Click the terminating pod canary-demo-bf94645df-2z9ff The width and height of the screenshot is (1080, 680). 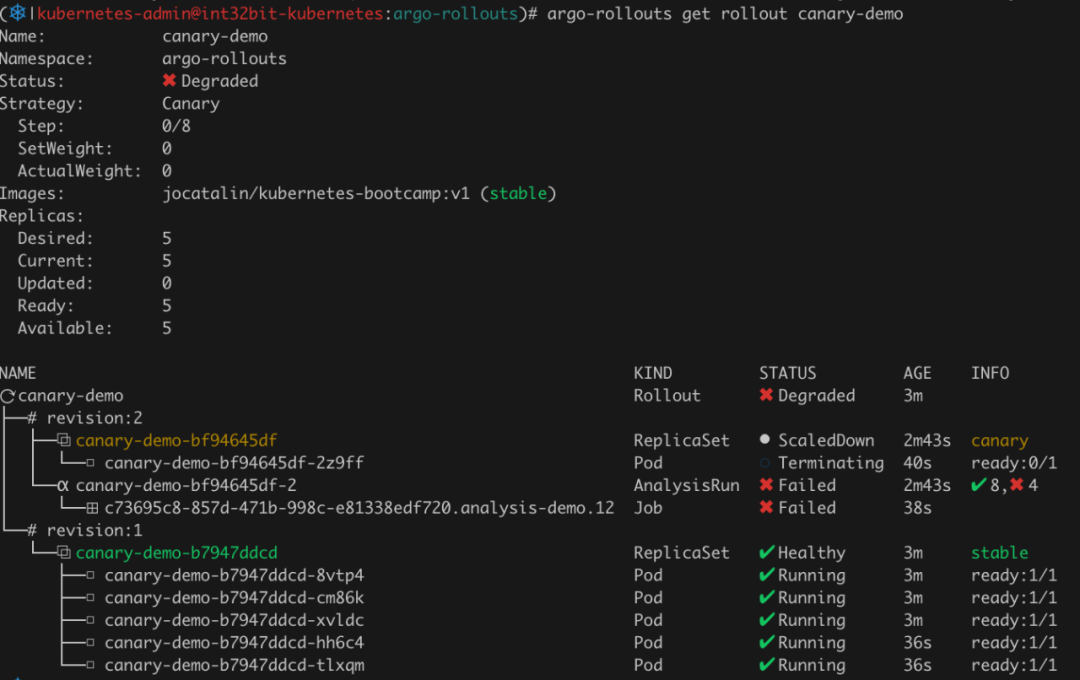pos(234,463)
